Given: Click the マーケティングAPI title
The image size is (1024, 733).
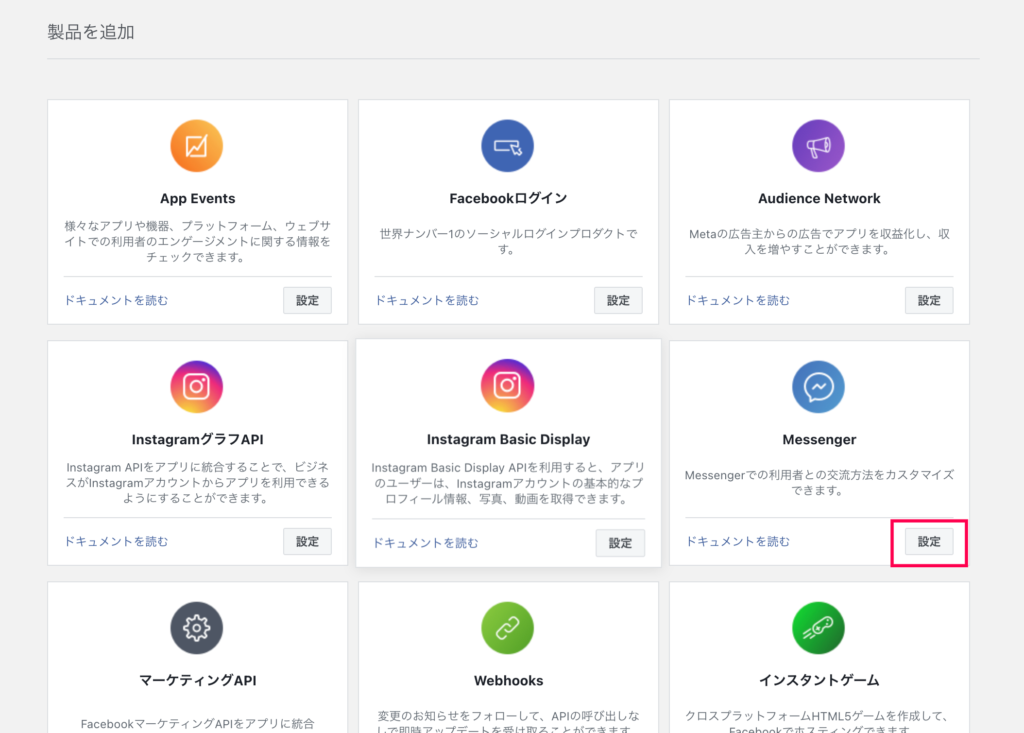Looking at the screenshot, I should (x=198, y=681).
